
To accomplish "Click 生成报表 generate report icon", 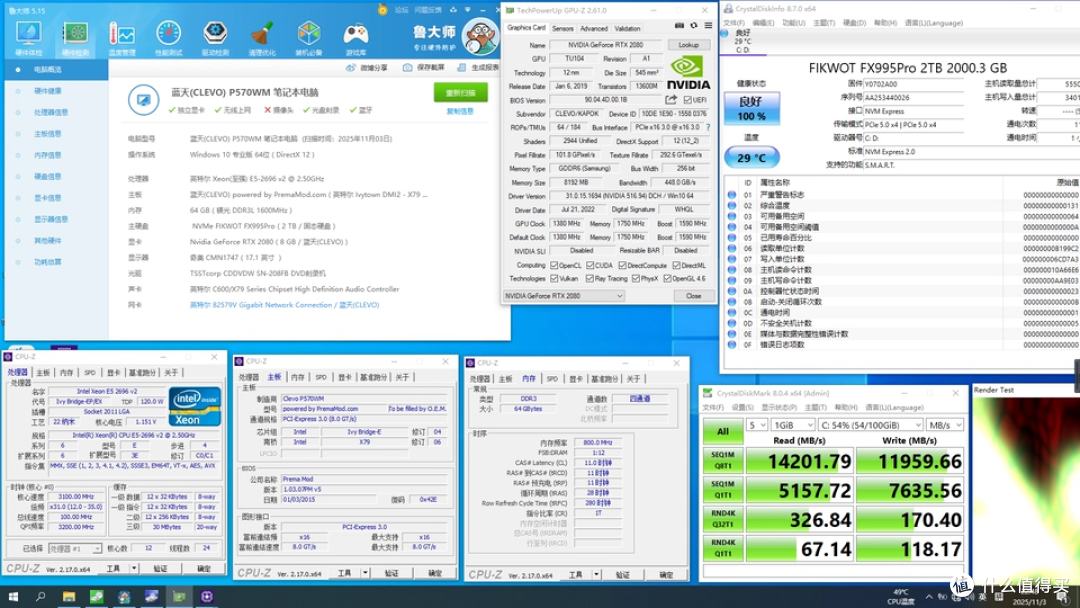I will [x=462, y=67].
